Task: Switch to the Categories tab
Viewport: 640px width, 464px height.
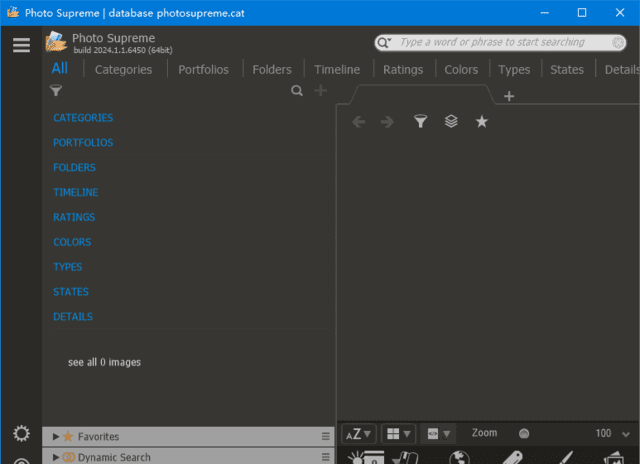Action: [x=123, y=69]
